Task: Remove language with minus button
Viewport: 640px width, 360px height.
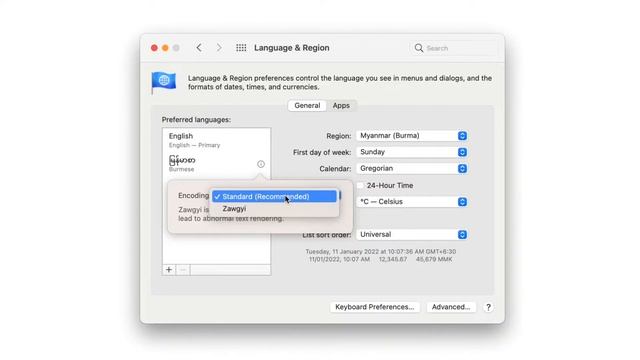Action: (x=183, y=269)
